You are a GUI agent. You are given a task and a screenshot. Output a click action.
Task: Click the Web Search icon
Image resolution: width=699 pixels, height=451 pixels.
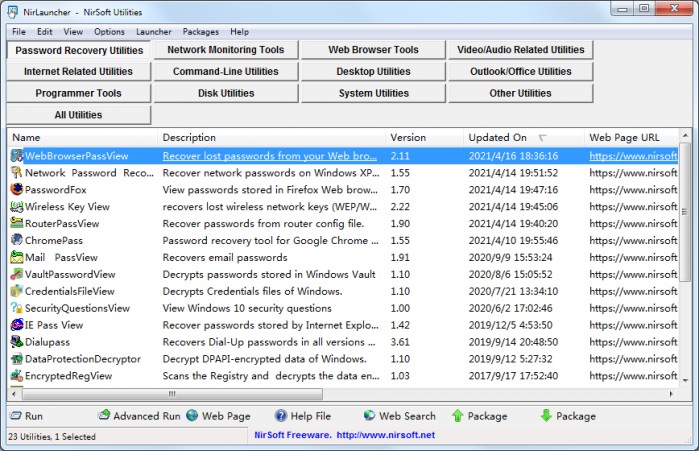tap(369, 416)
